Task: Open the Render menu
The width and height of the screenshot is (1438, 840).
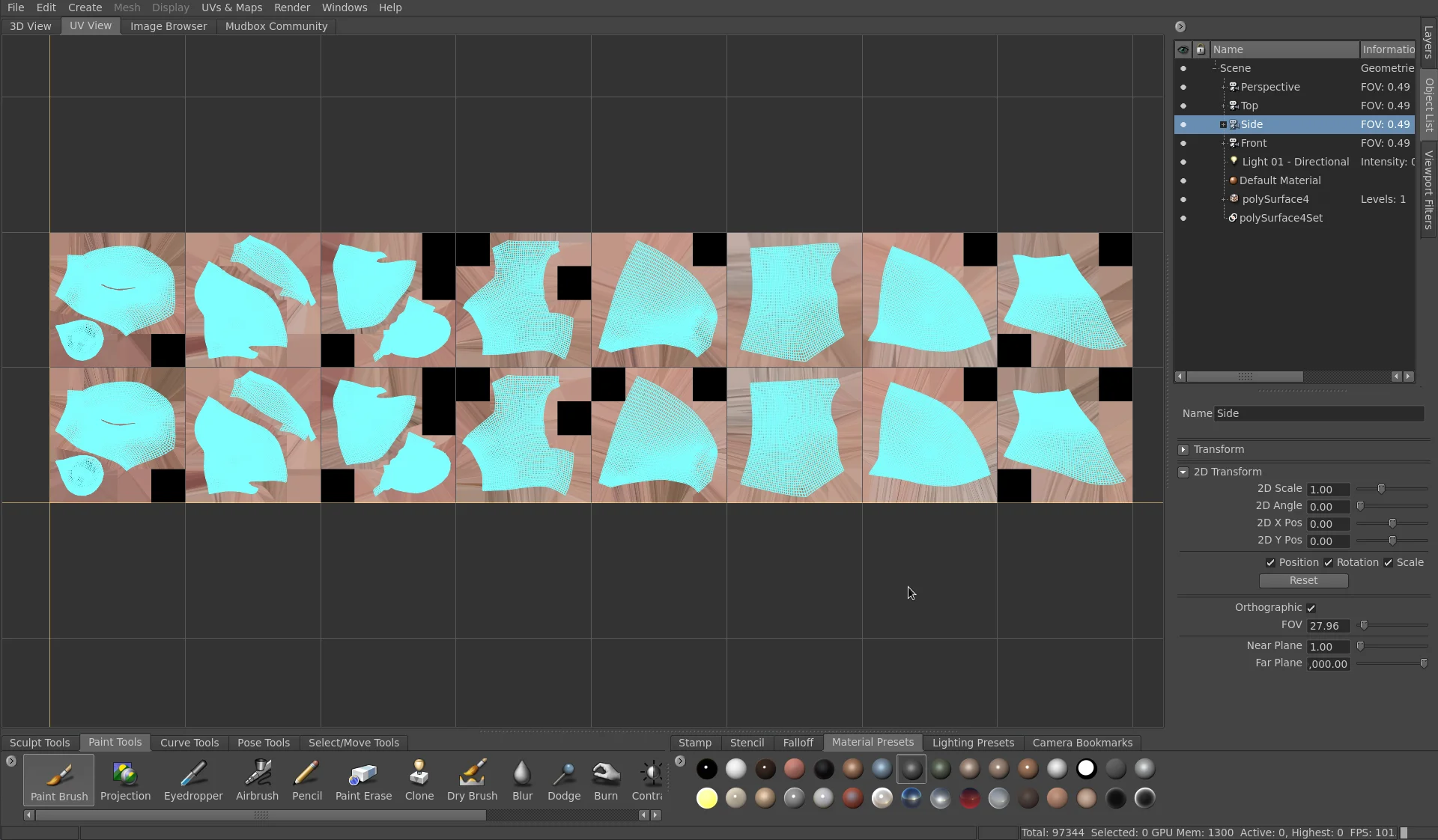Action: pos(292,7)
